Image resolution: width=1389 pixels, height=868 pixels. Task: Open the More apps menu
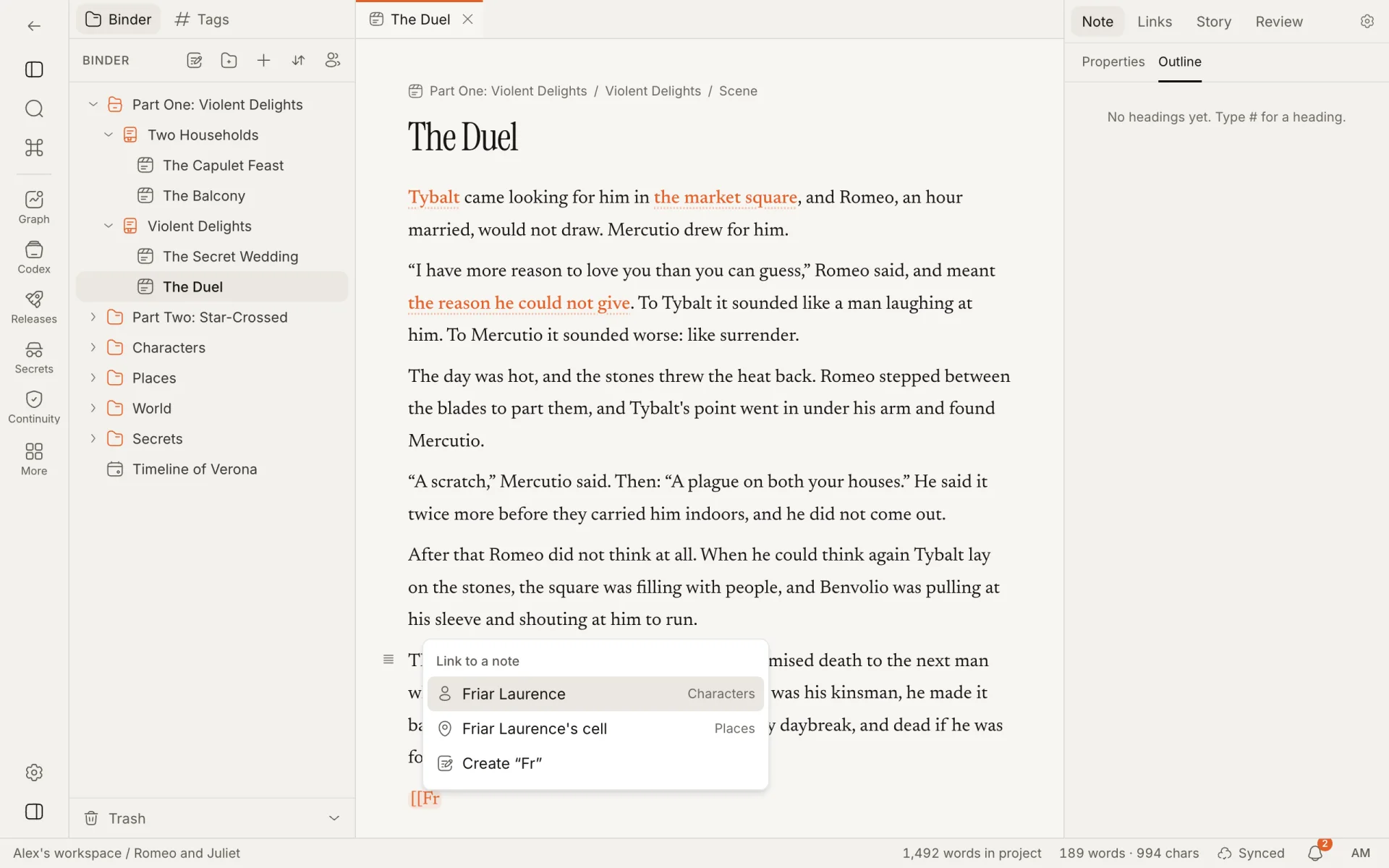click(34, 459)
